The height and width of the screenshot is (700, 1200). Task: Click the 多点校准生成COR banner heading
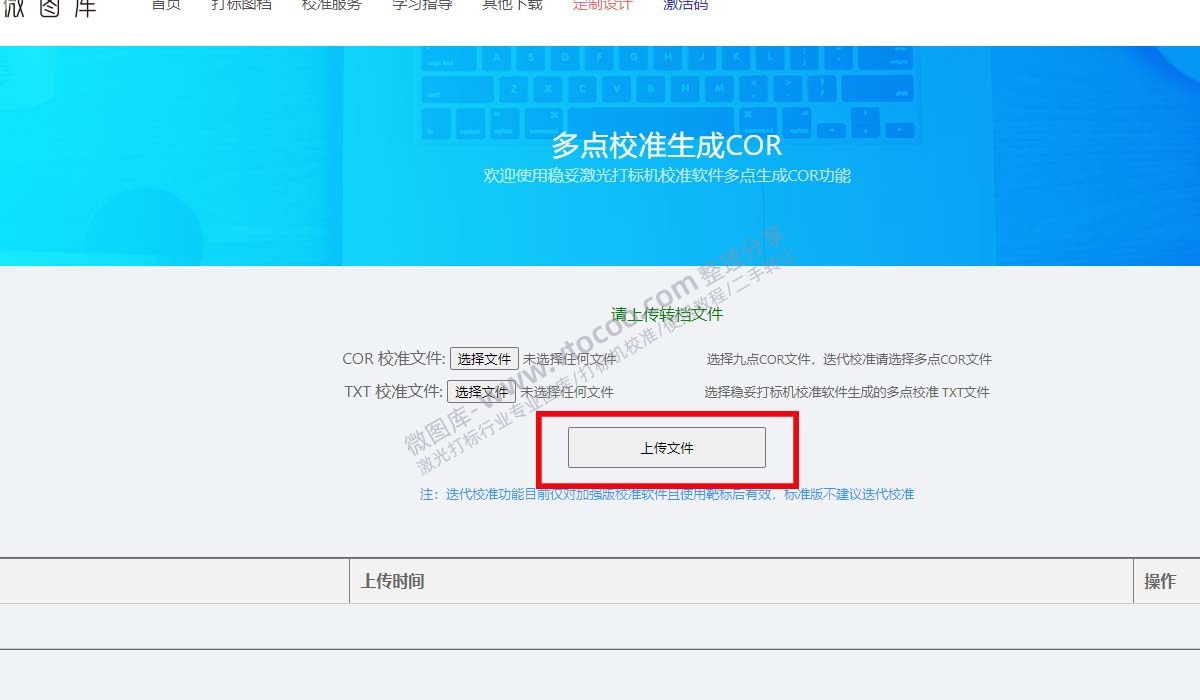pyautogui.click(x=668, y=145)
